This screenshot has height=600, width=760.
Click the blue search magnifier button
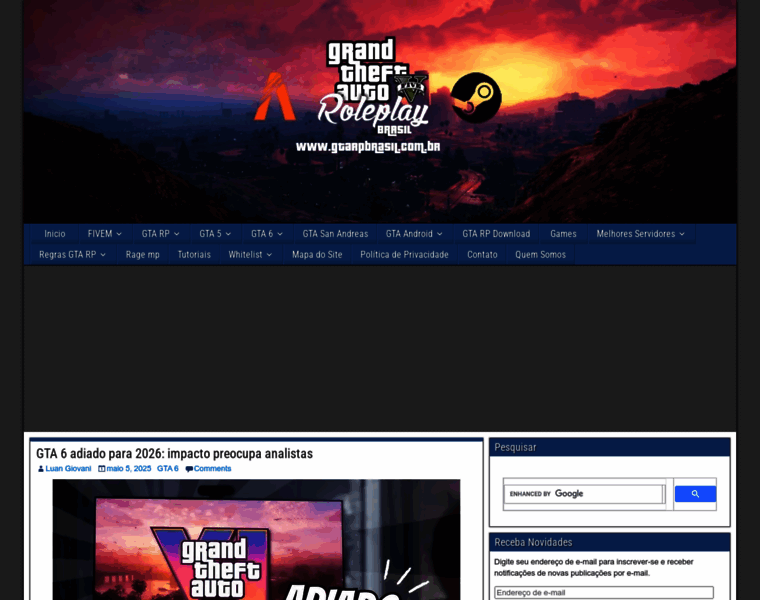695,494
